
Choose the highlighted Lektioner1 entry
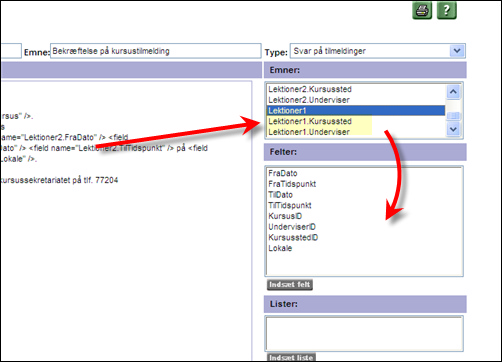click(x=356, y=111)
